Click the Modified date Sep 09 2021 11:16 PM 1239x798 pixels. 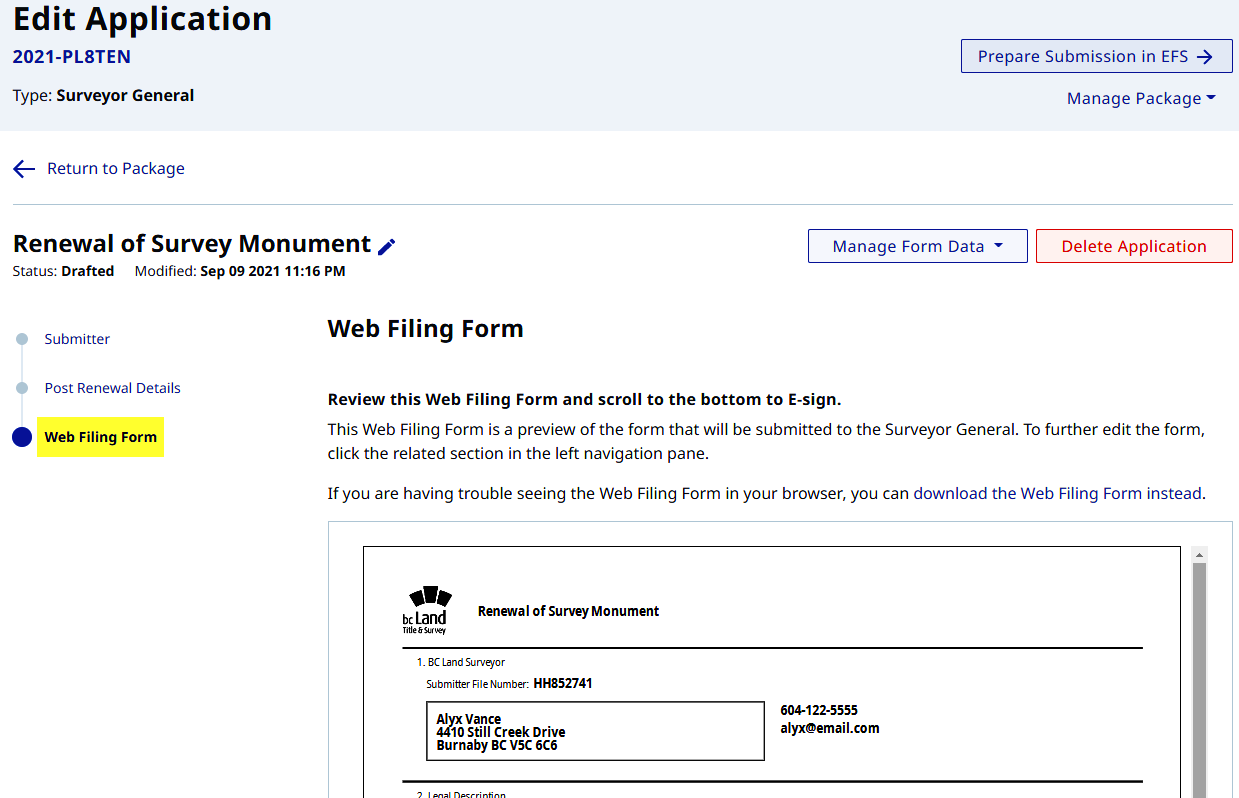tap(273, 271)
